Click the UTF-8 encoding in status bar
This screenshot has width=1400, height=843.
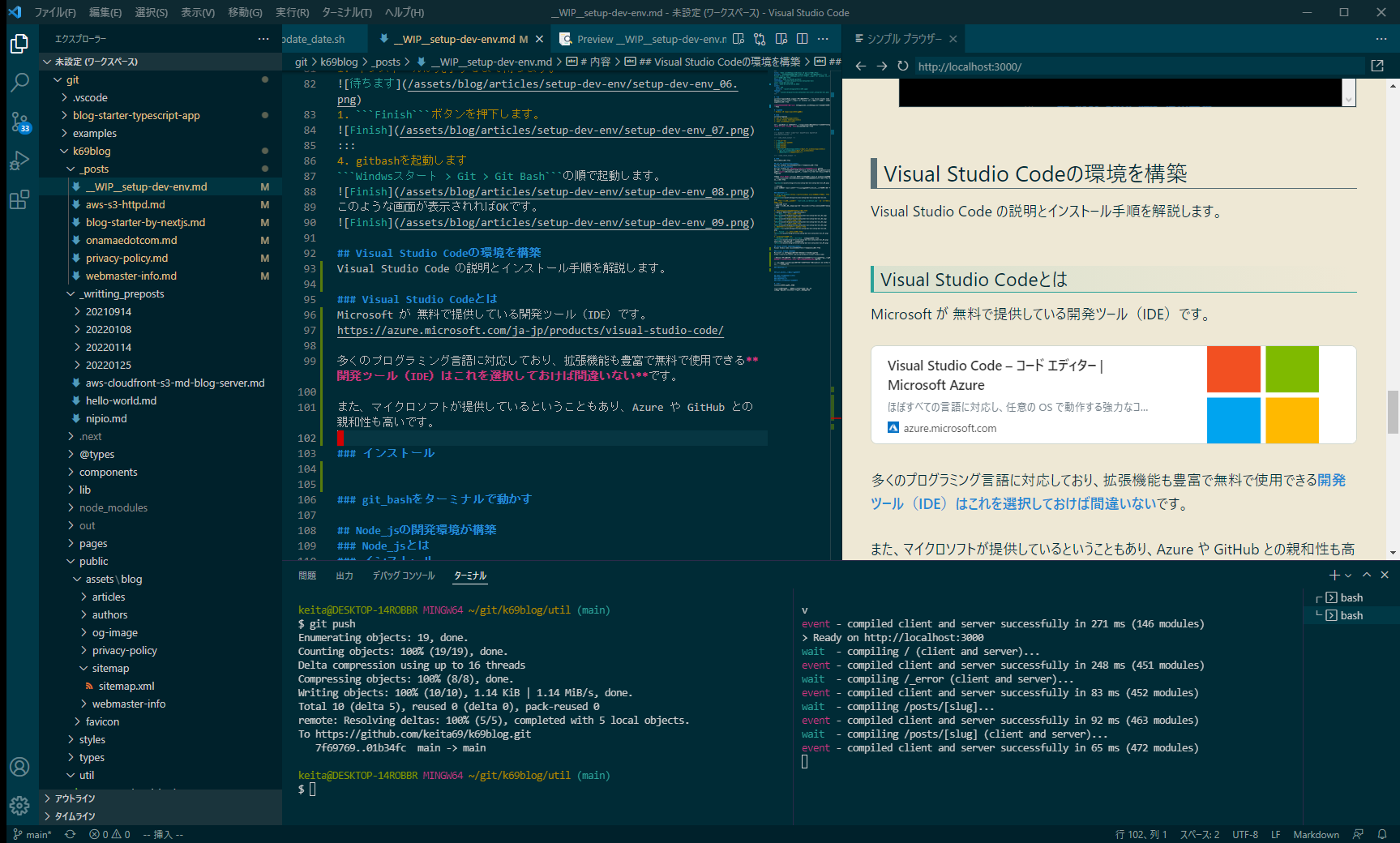tap(1245, 834)
